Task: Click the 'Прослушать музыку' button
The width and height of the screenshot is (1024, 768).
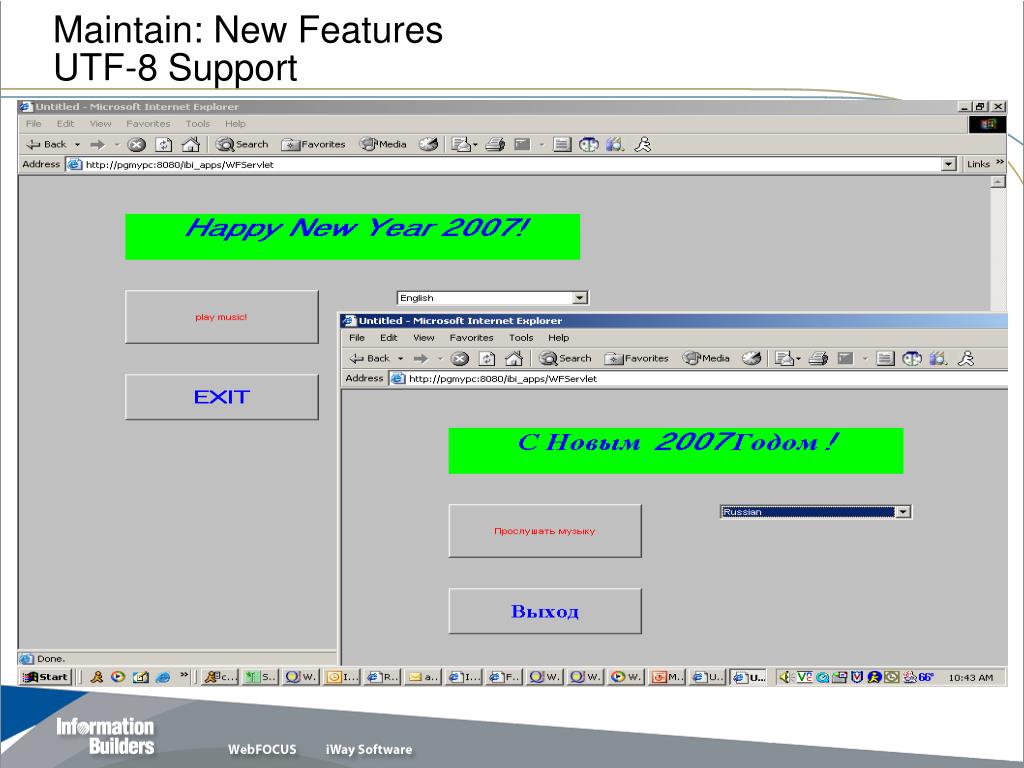Action: (x=545, y=531)
